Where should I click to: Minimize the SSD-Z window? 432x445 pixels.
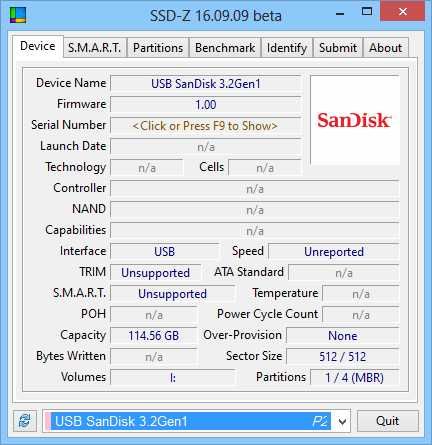(340, 13)
